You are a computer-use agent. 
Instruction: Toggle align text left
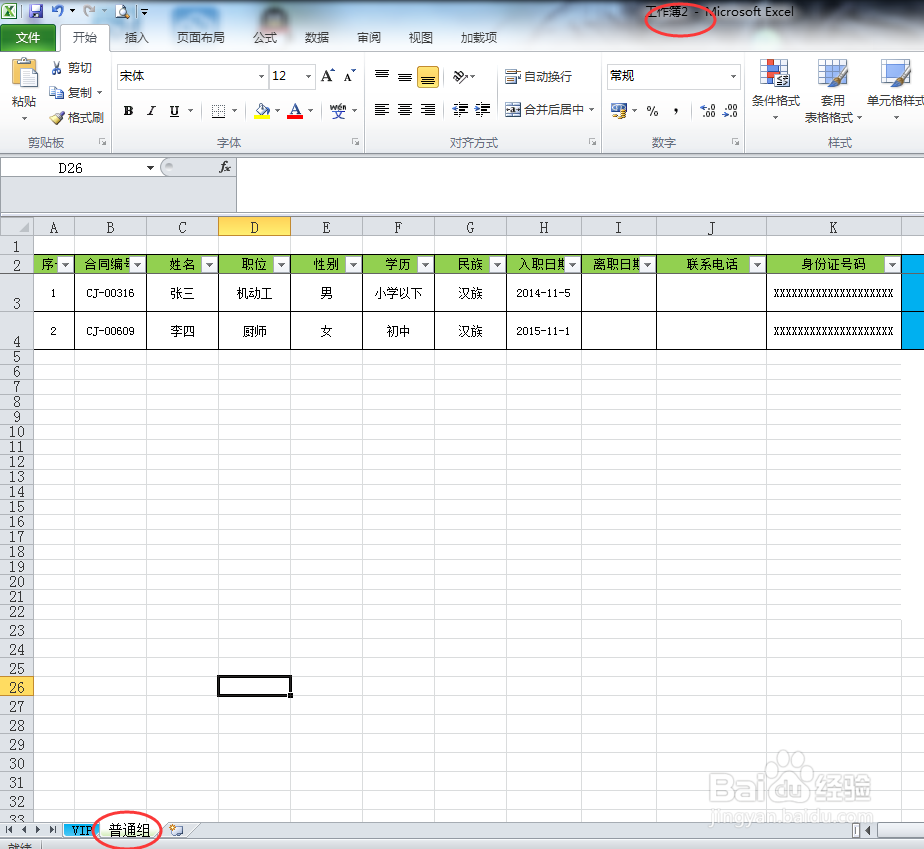click(x=382, y=110)
